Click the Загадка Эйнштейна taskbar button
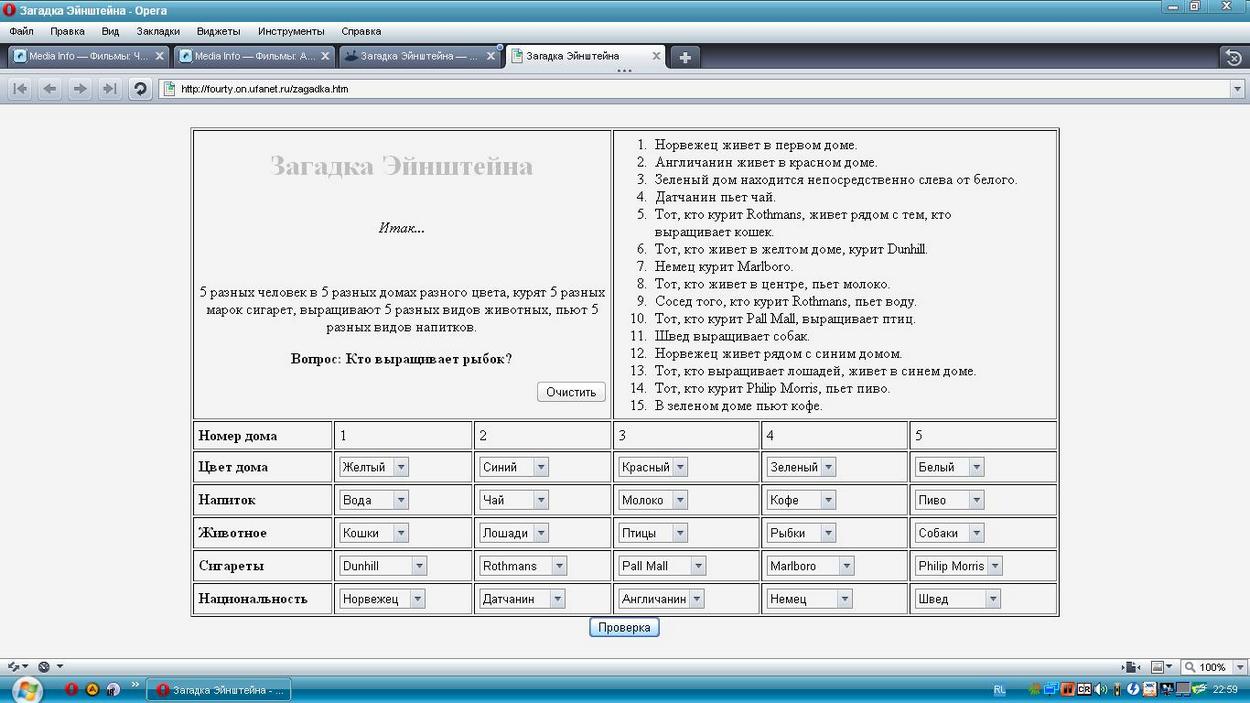 click(x=221, y=690)
